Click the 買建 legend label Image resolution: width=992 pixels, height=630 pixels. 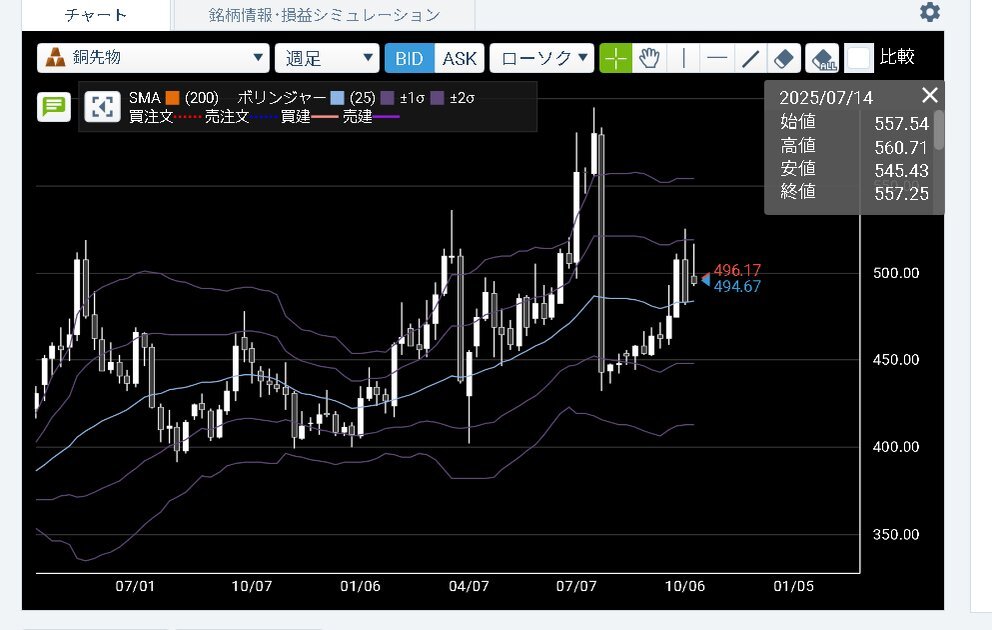click(295, 116)
